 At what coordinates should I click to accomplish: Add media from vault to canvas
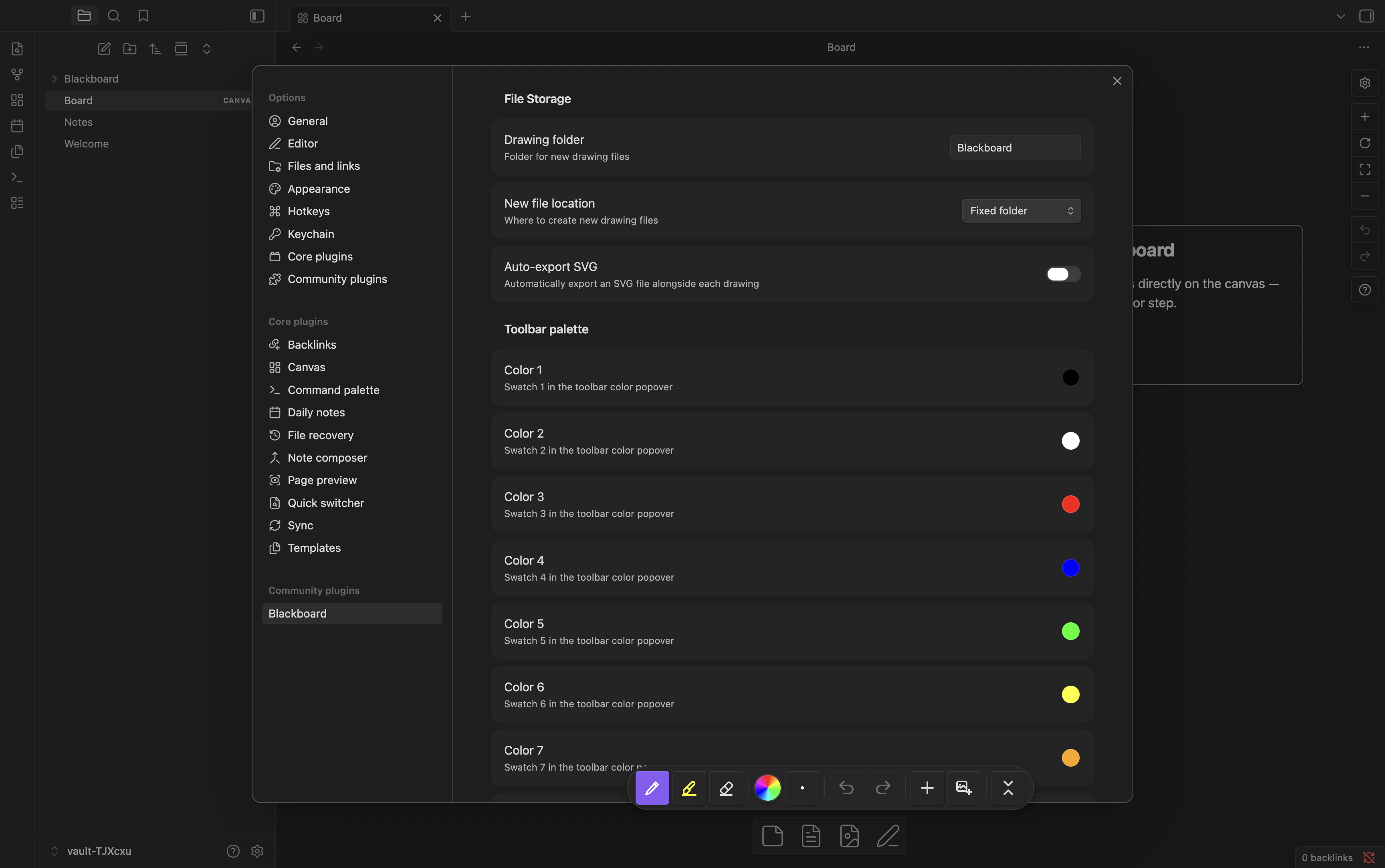click(x=849, y=836)
